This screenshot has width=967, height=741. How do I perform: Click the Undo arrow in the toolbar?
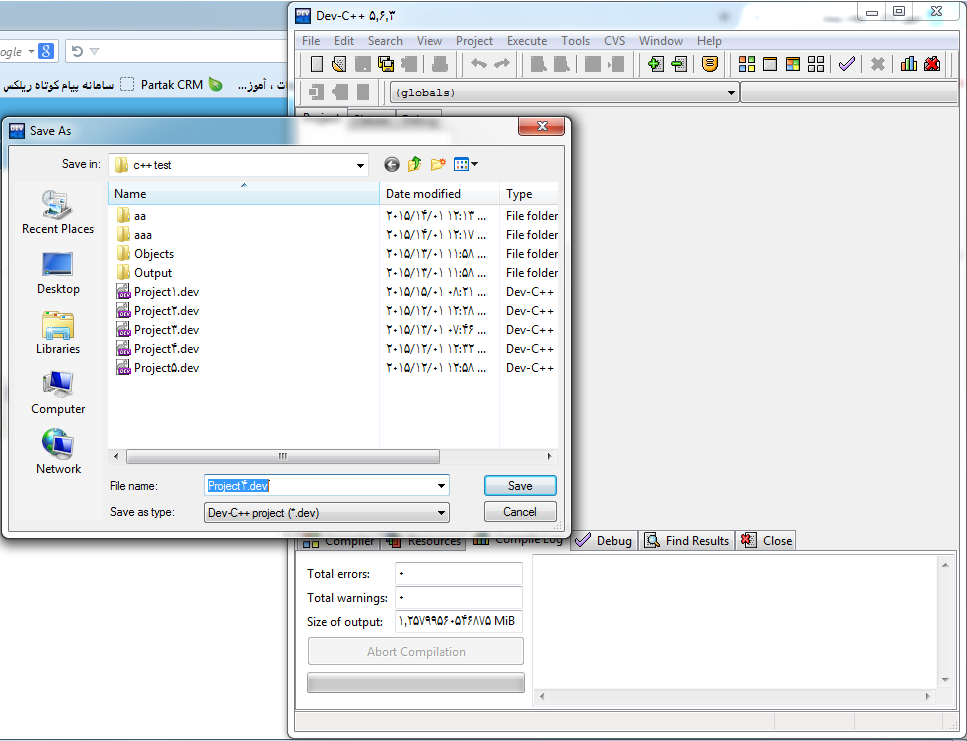tap(479, 63)
